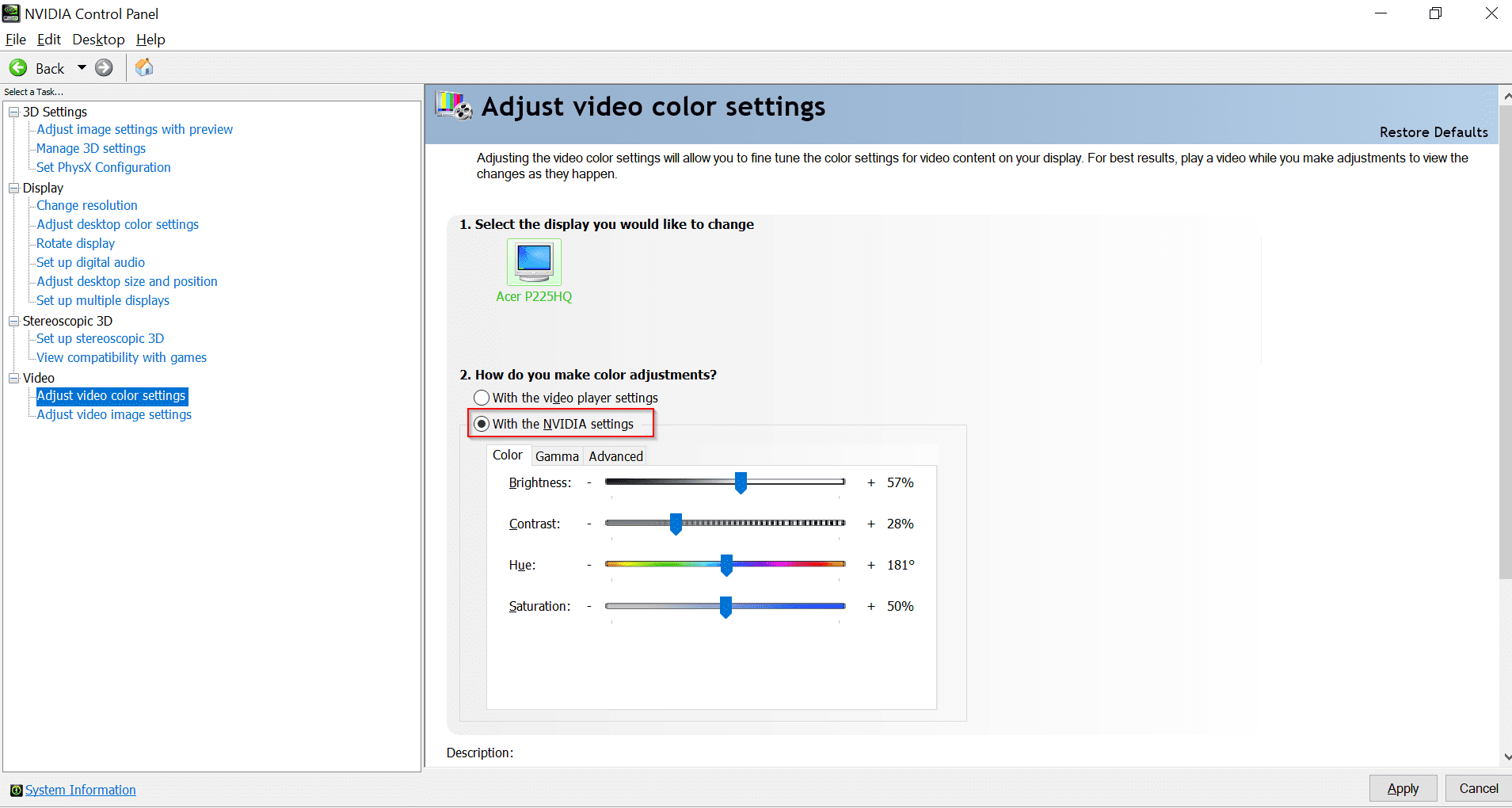Viewport: 1512px width, 808px height.
Task: Collapse the 3D Settings tree section
Action: 13,112
